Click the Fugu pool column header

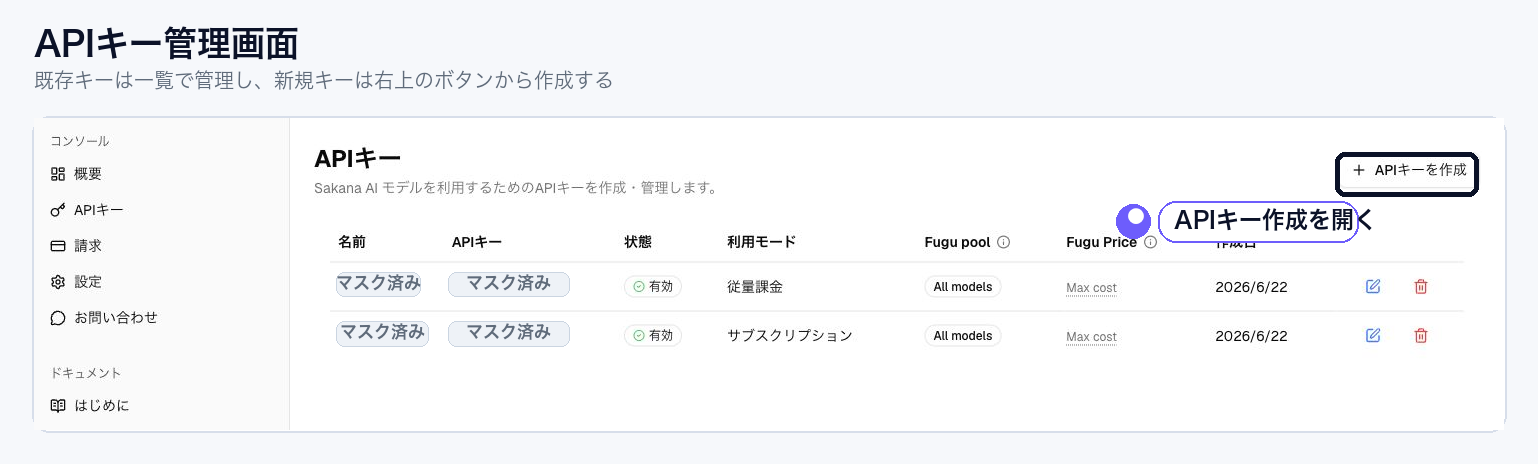(957, 242)
